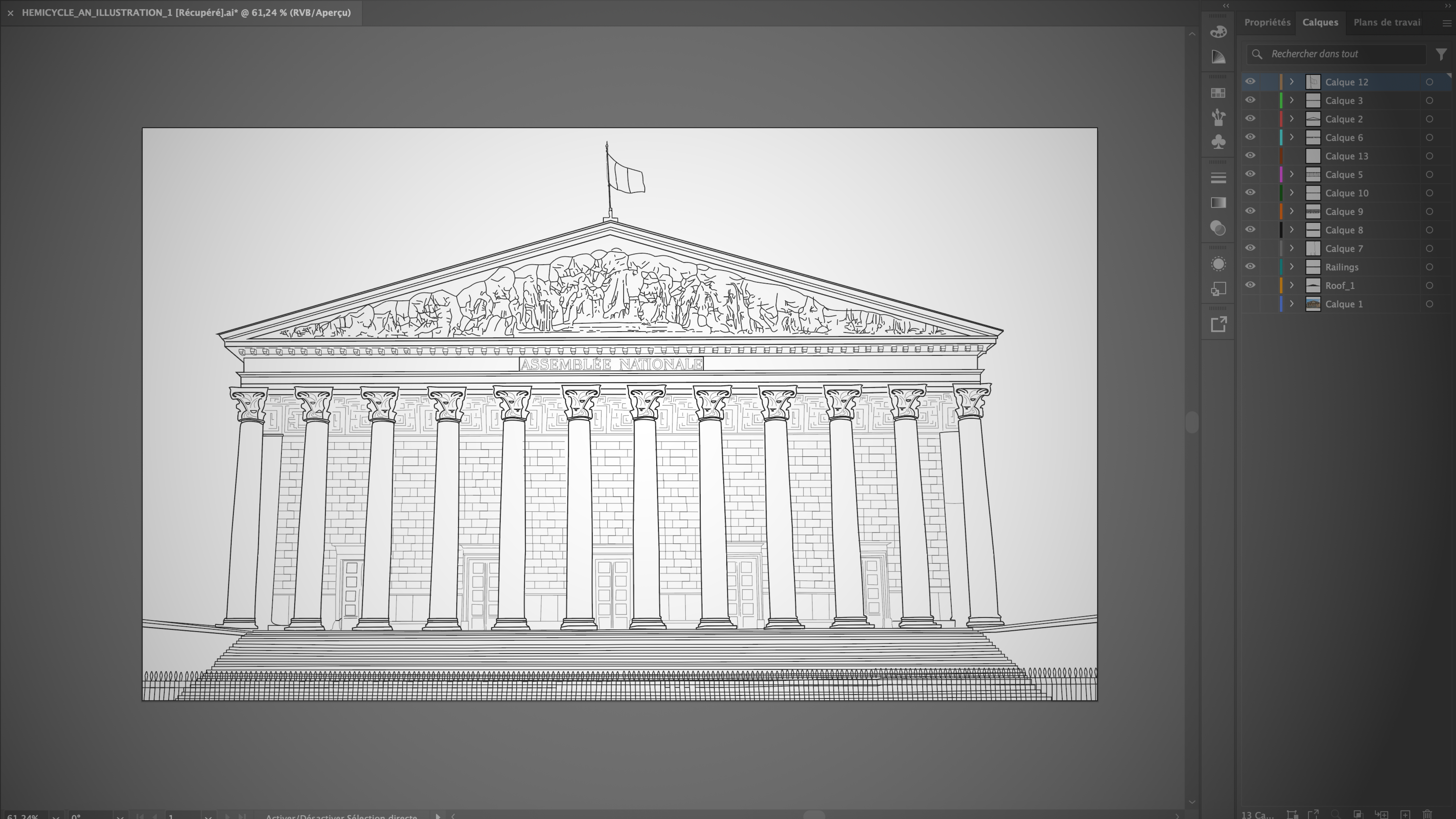Expand the Calque 12 layer chevron
This screenshot has height=819, width=1456.
1291,82
